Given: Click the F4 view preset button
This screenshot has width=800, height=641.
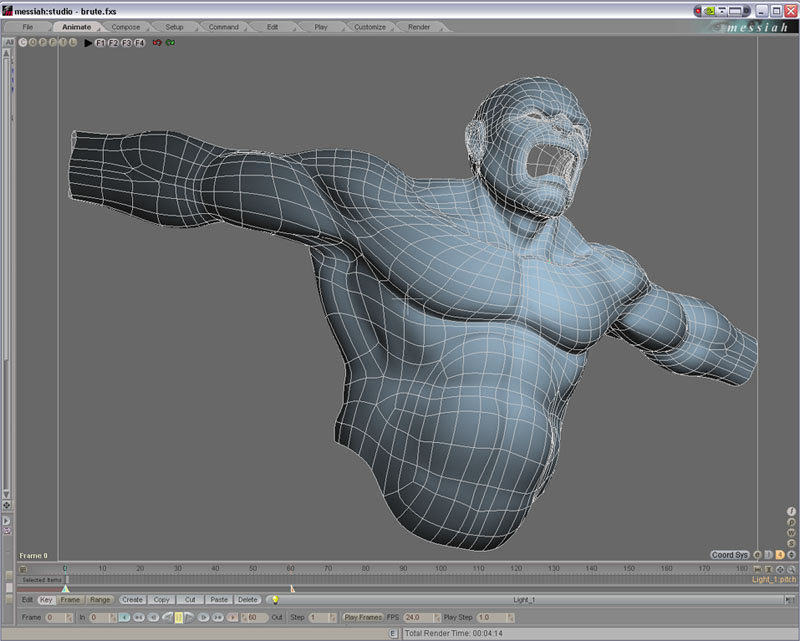Looking at the screenshot, I should (x=139, y=43).
